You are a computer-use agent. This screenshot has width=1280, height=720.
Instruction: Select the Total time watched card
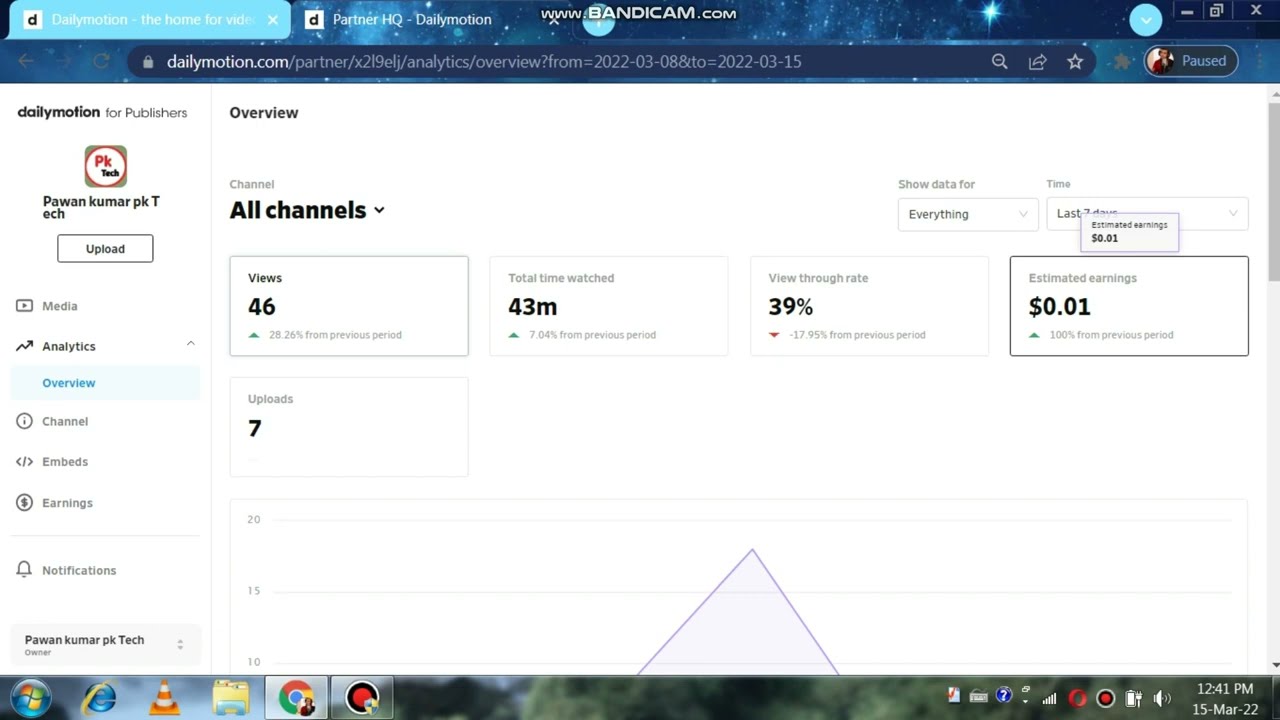pos(609,306)
